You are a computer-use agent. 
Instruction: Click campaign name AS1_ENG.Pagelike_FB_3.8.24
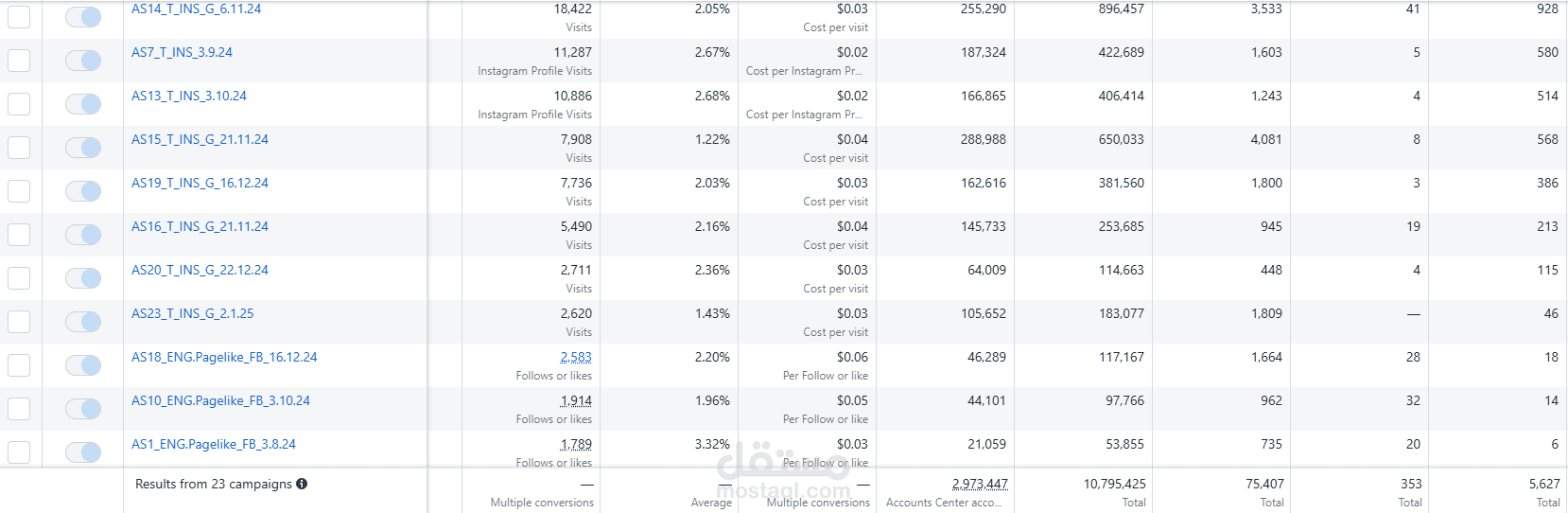[x=213, y=444]
